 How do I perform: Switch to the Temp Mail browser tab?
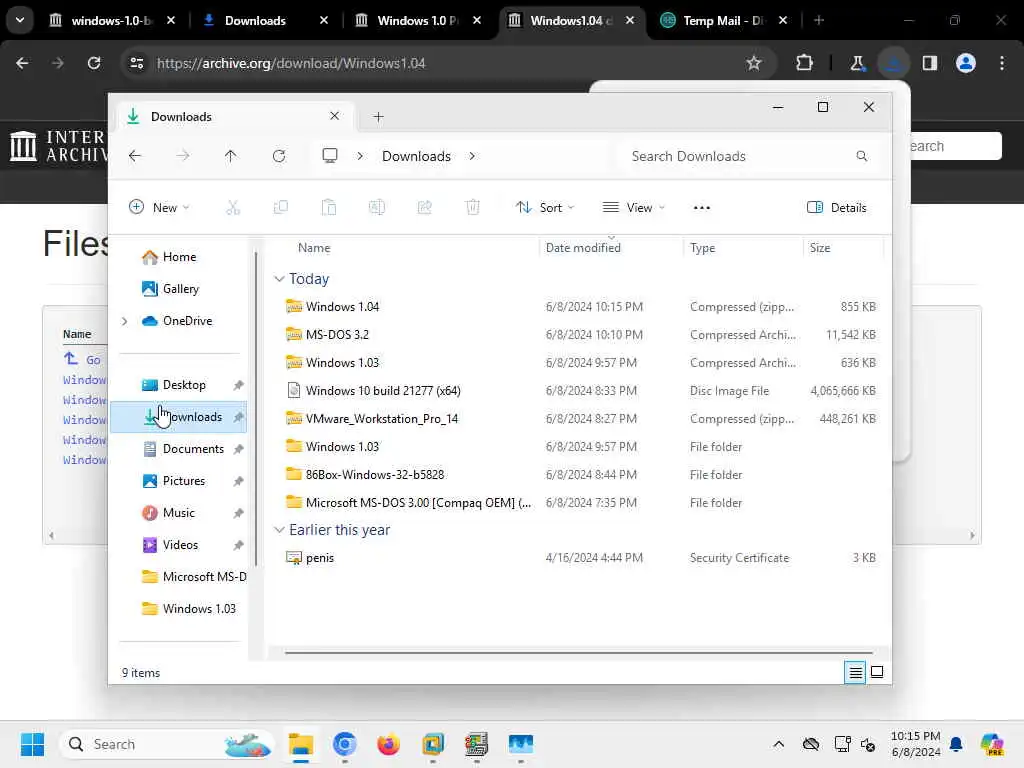pyautogui.click(x=724, y=20)
